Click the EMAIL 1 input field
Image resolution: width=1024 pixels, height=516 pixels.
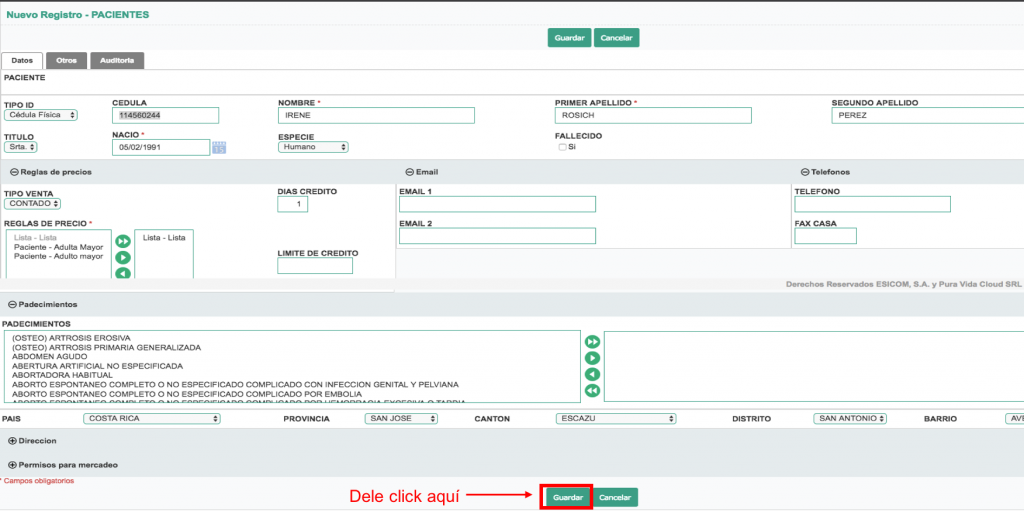(497, 204)
